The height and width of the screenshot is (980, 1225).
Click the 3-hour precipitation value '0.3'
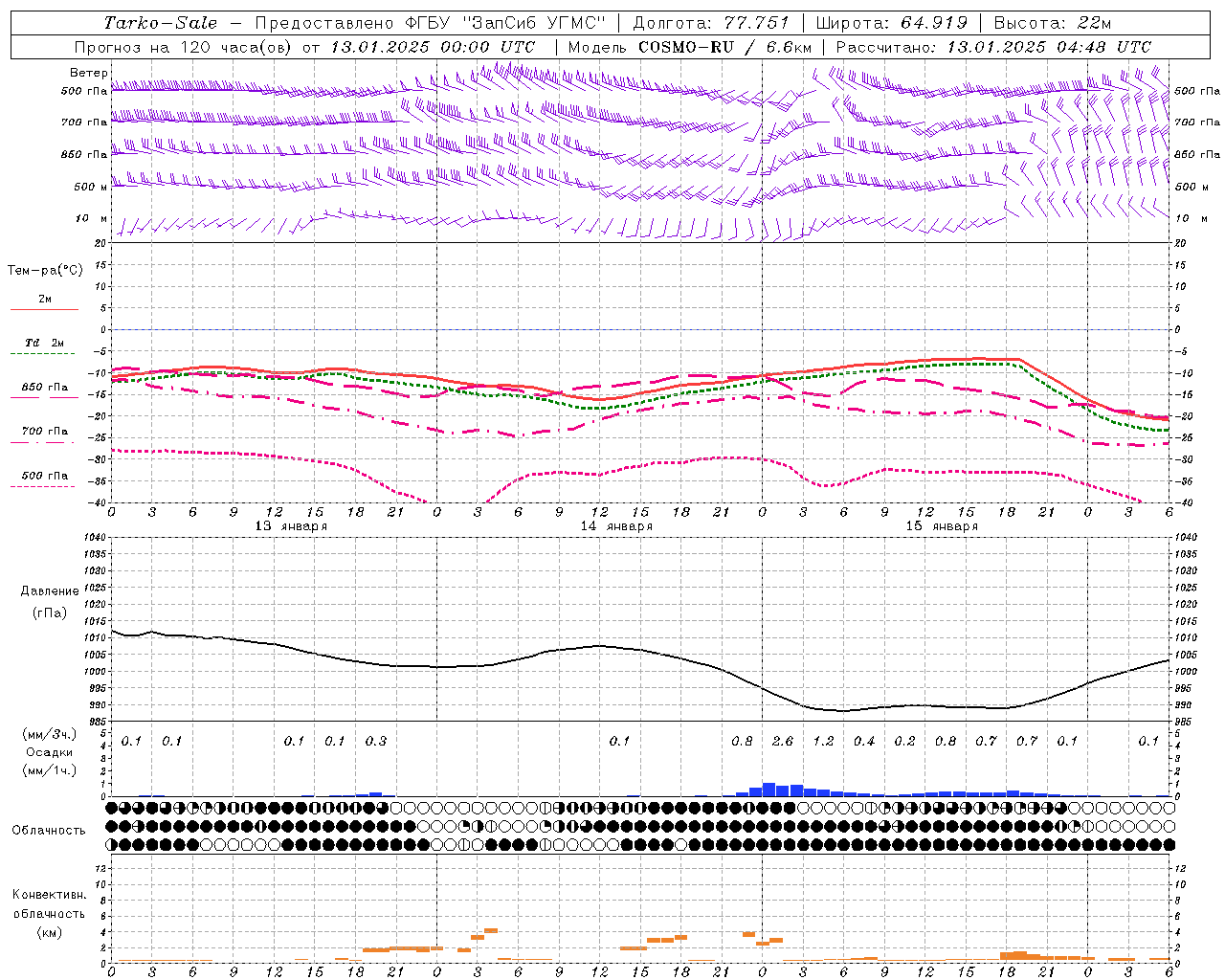[376, 742]
